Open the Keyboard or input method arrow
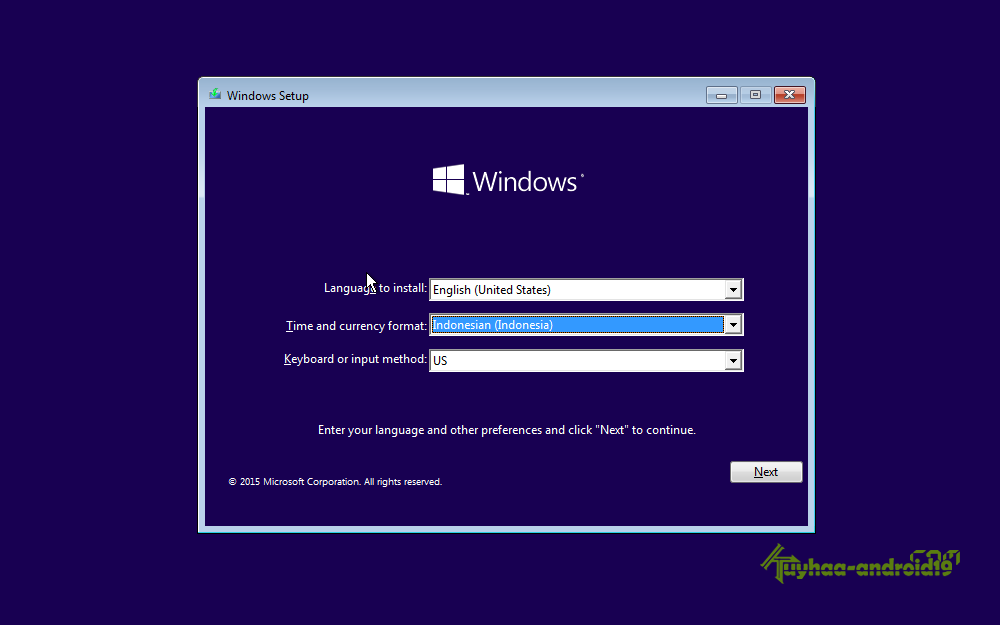This screenshot has height=625, width=1000. click(x=733, y=361)
